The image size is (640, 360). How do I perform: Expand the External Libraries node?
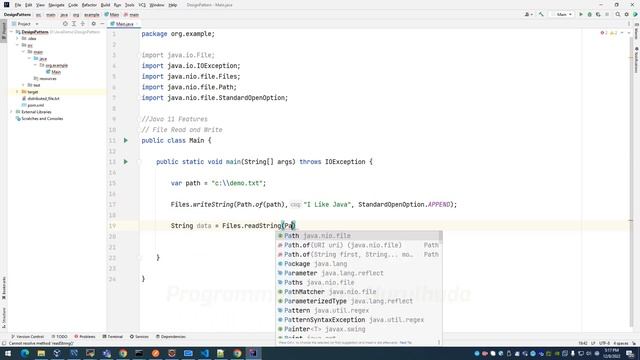tap(11, 112)
